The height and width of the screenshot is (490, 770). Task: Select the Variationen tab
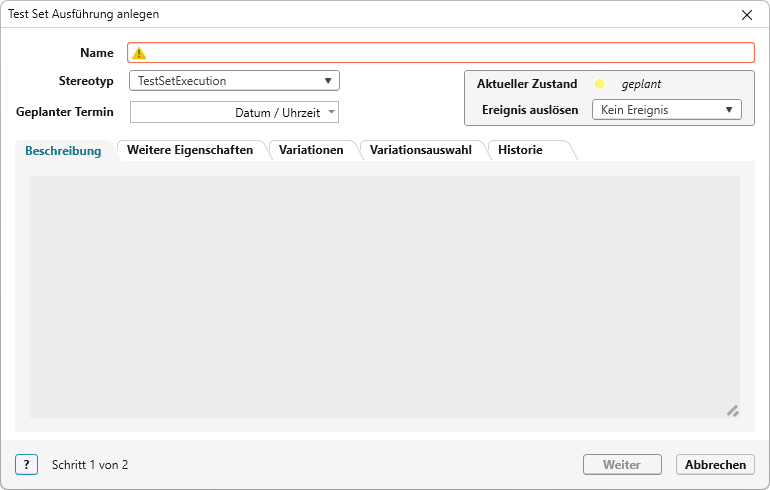311,150
